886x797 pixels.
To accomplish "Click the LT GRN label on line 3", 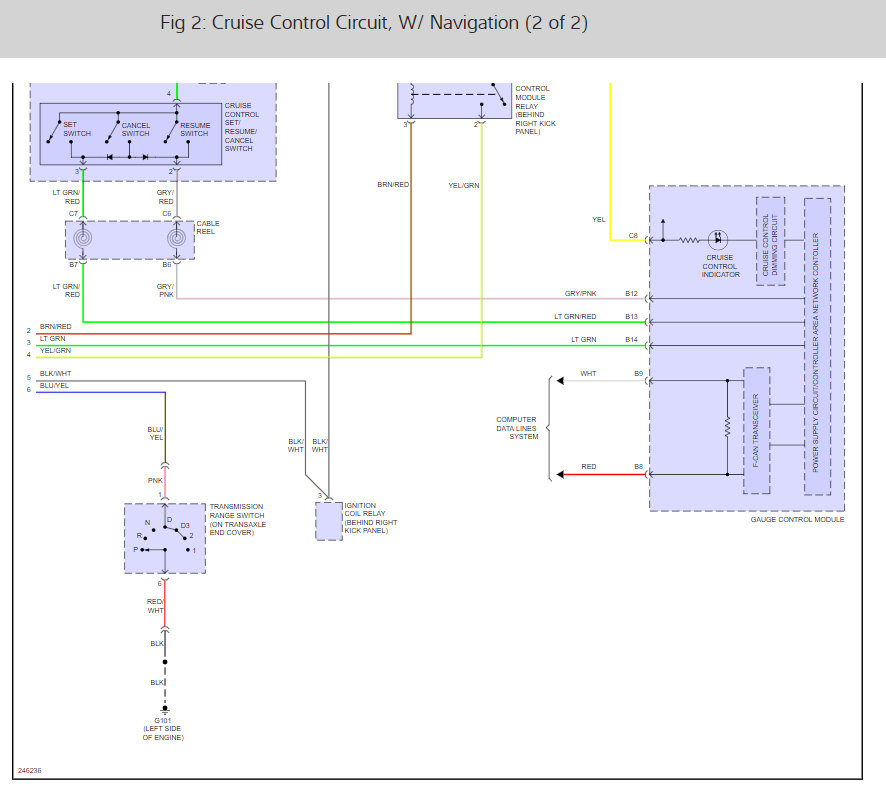I will (53, 339).
